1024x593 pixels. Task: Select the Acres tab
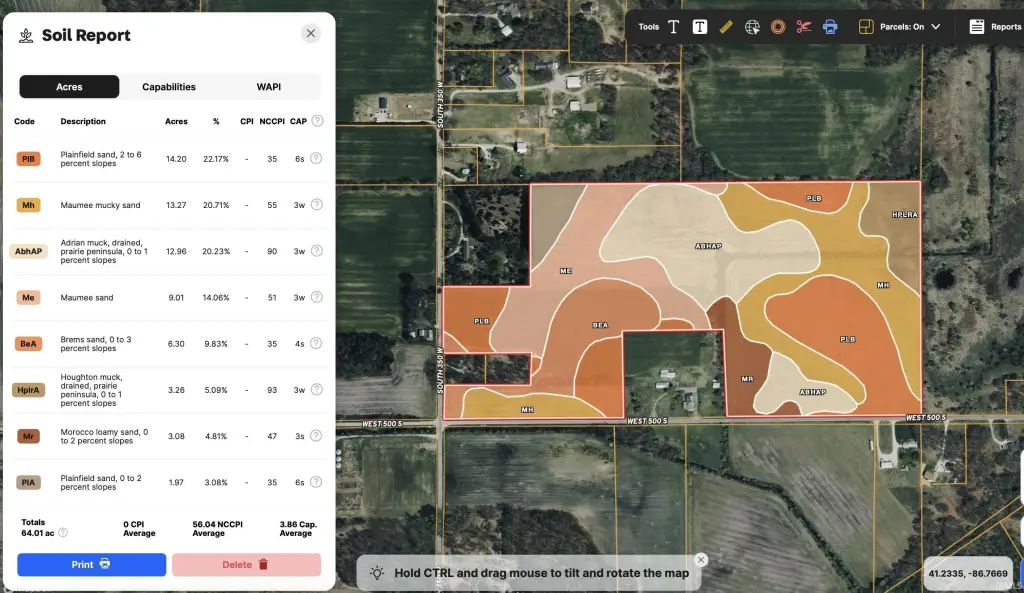[69, 87]
